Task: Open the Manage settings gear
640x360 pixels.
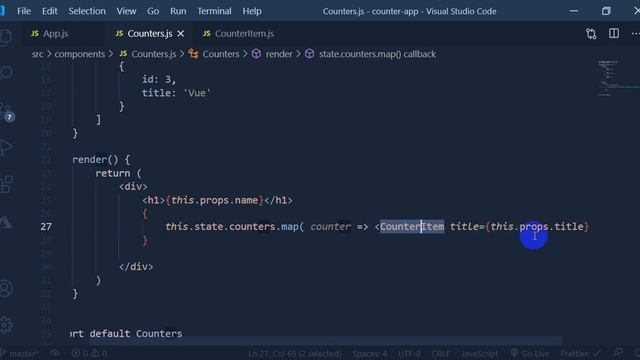Action: click(x=6, y=325)
